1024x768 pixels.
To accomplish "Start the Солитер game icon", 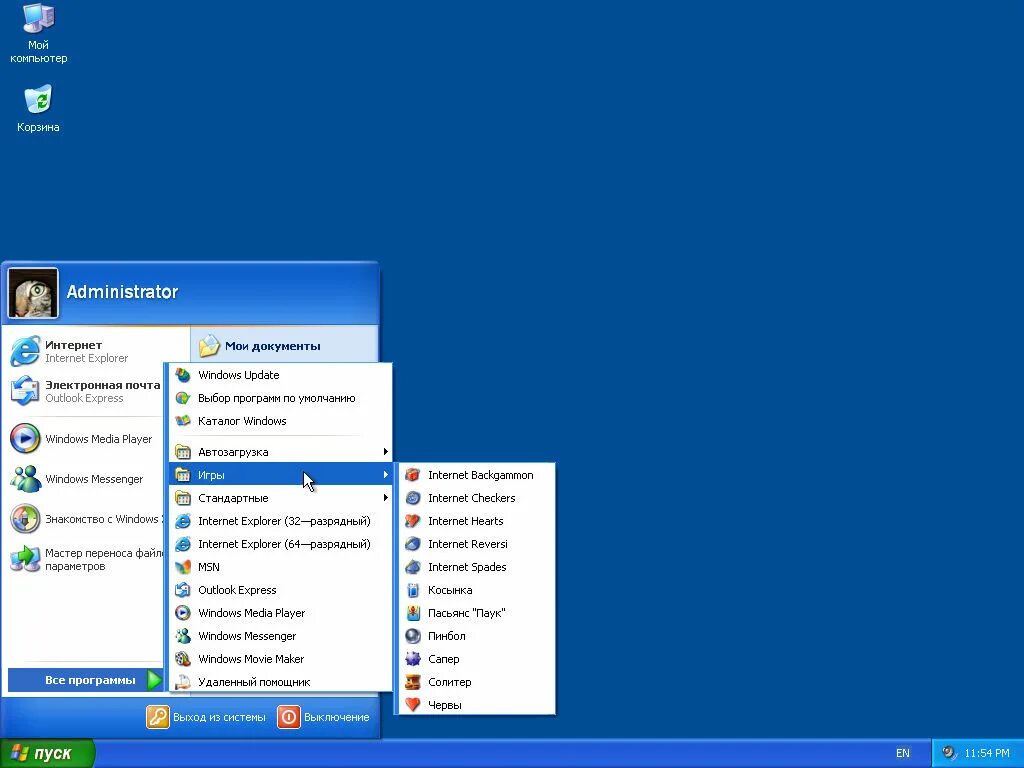I will point(413,682).
